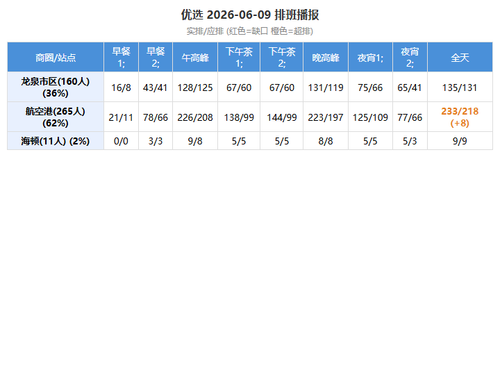Select the 龙泉市区(160人) (36%) row label
This screenshot has width=500, height=375.
(56, 87)
